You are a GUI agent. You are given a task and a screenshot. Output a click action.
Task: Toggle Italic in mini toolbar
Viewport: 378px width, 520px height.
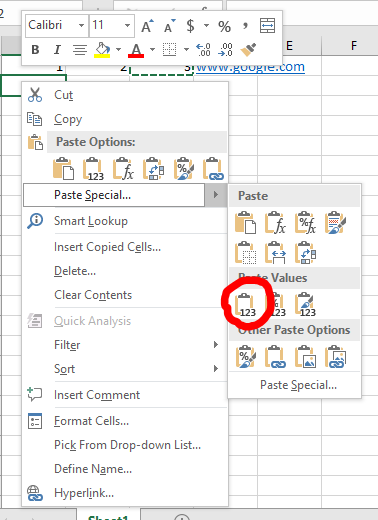click(57, 50)
